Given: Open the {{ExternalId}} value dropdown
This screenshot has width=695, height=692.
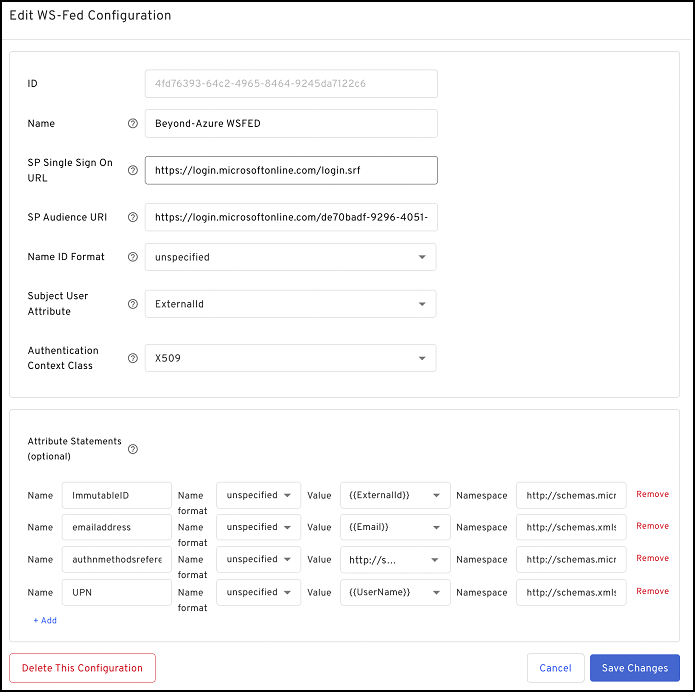Looking at the screenshot, I should [x=394, y=495].
